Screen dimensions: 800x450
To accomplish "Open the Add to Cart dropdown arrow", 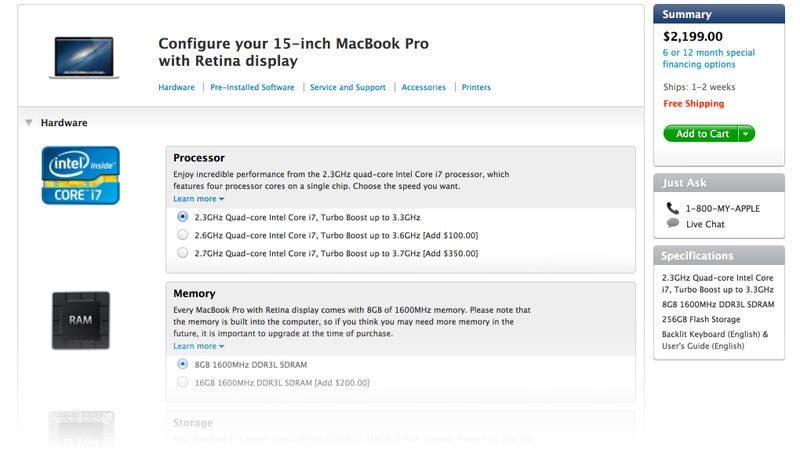I will point(746,134).
